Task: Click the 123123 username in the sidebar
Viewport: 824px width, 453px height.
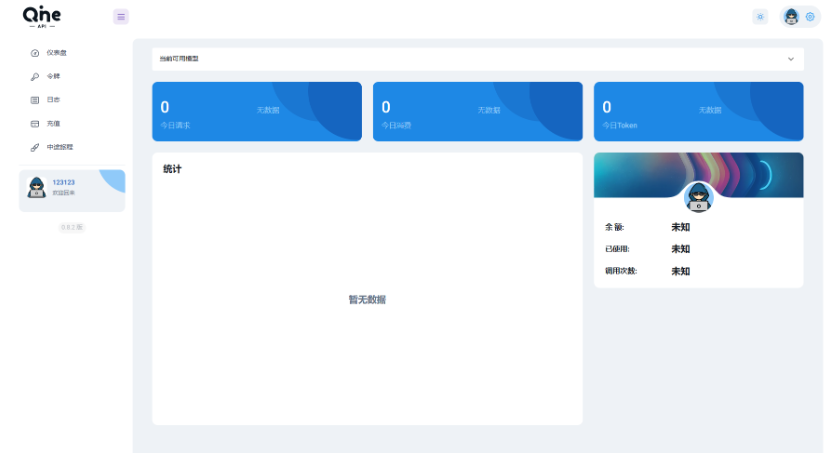Action: 64,182
